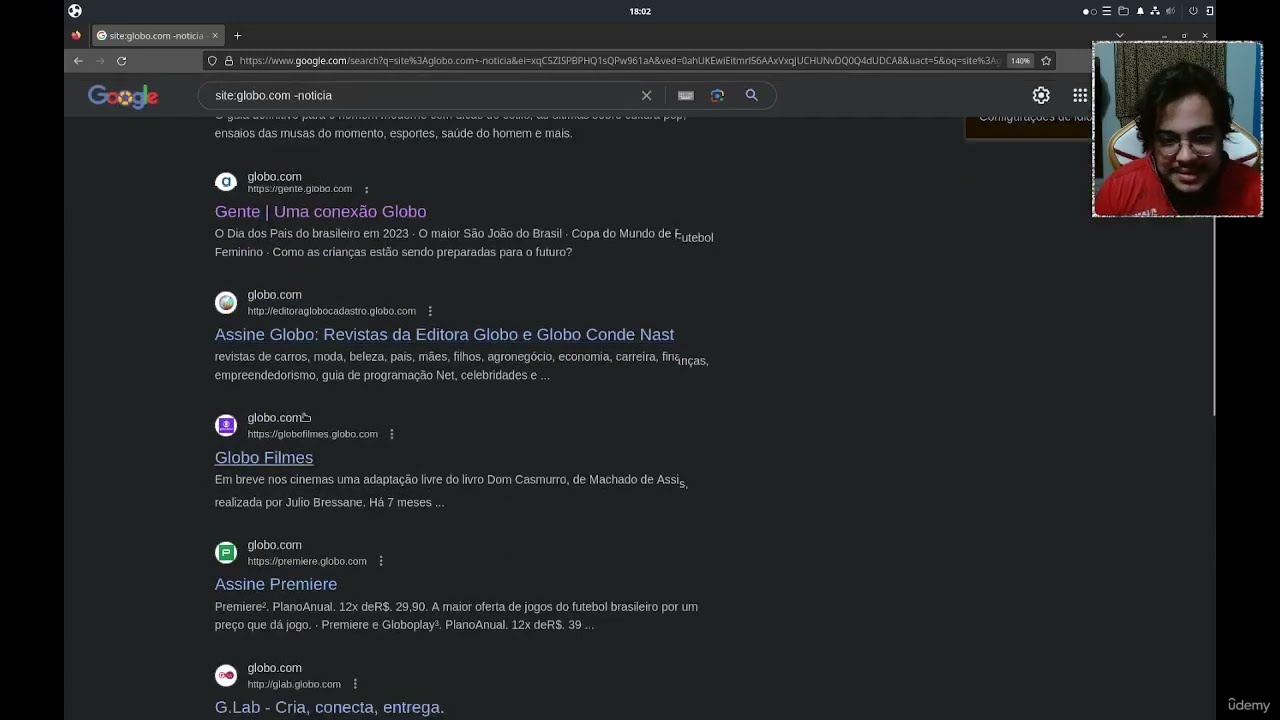Open the power button menu in panel
The image size is (1280, 720).
[1193, 11]
